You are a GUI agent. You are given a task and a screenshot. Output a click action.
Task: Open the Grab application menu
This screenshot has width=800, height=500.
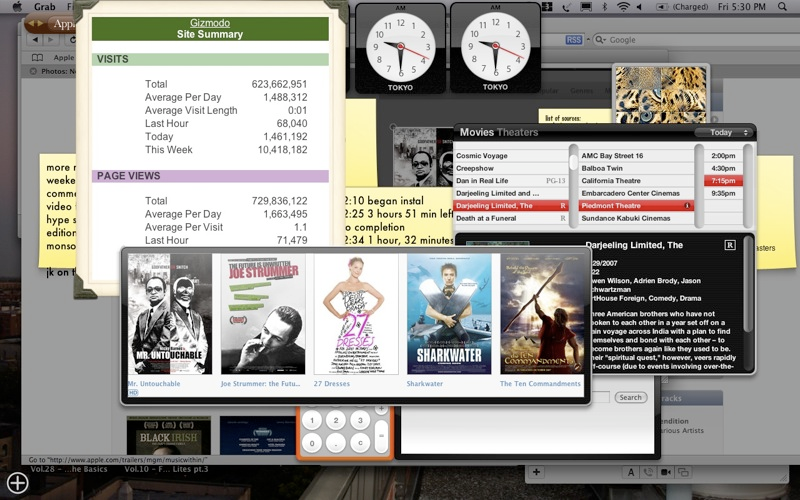tap(44, 7)
